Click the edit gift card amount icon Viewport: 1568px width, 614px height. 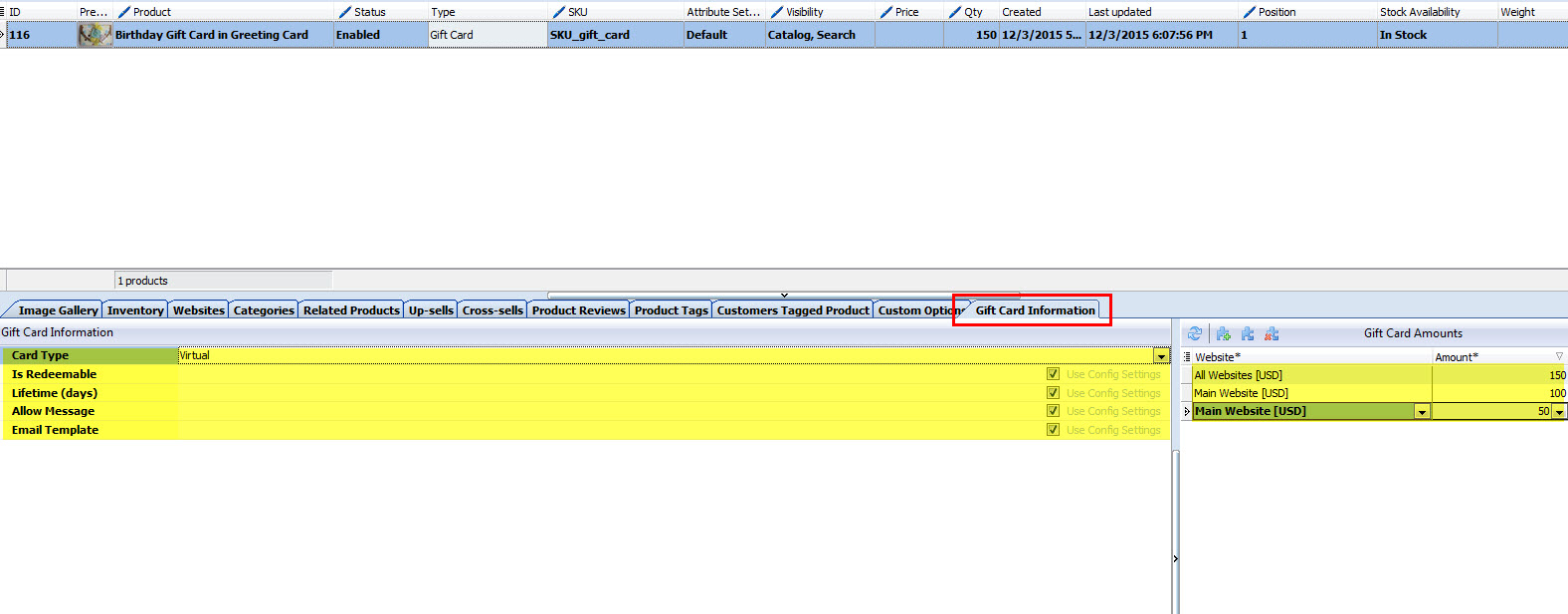(x=1248, y=334)
